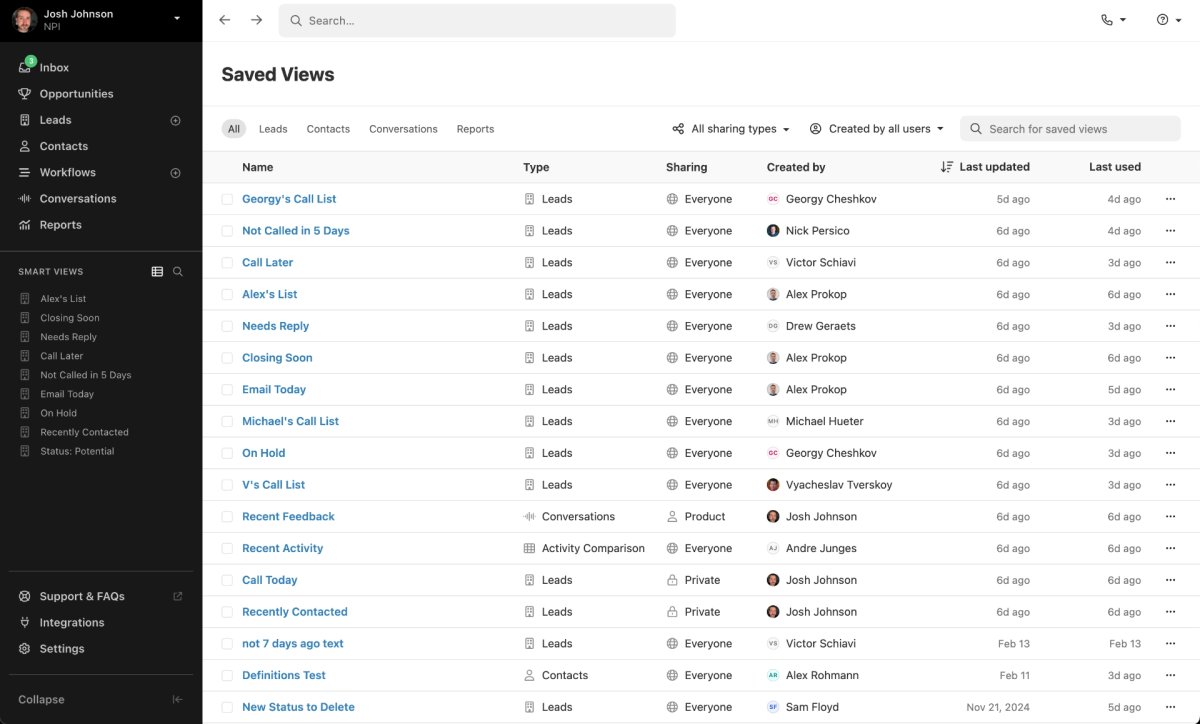Open the not 7 days ago text view
Image resolution: width=1200 pixels, height=724 pixels.
(293, 644)
